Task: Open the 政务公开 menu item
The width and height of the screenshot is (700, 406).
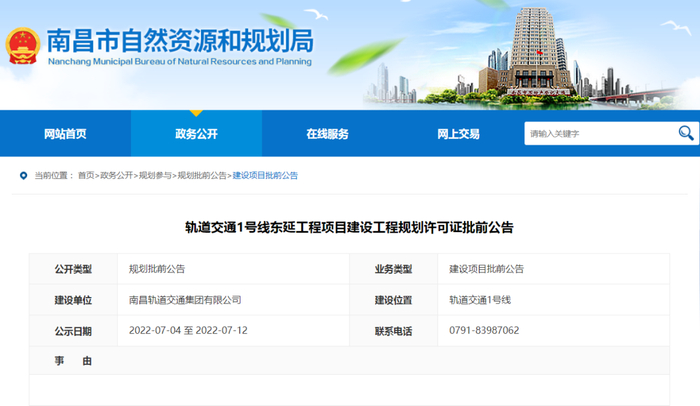Action: tap(196, 134)
